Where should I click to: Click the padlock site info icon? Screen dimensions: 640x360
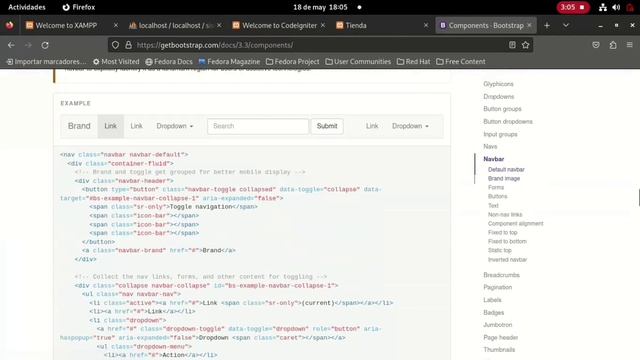128,45
